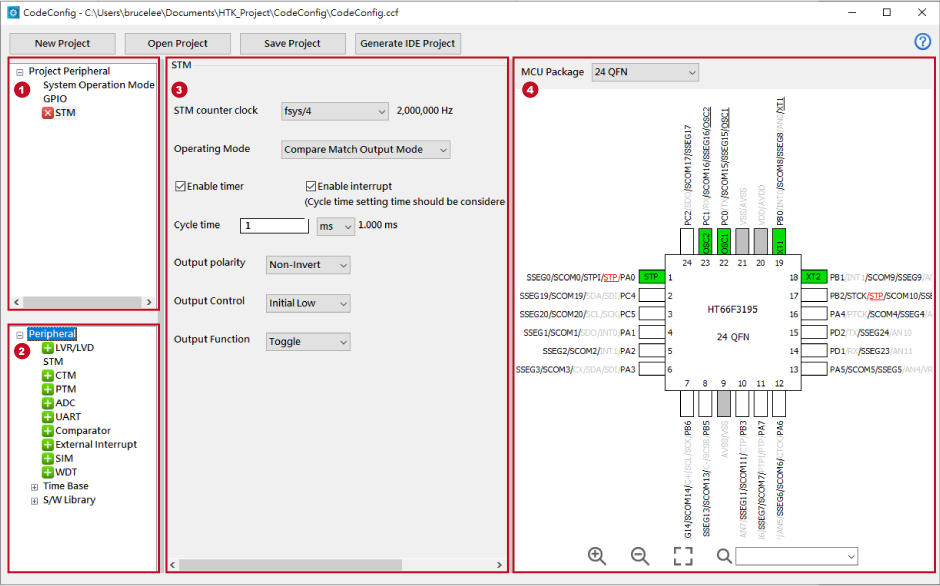
Task: Disable the Enable timer checkbox
Action: (181, 186)
